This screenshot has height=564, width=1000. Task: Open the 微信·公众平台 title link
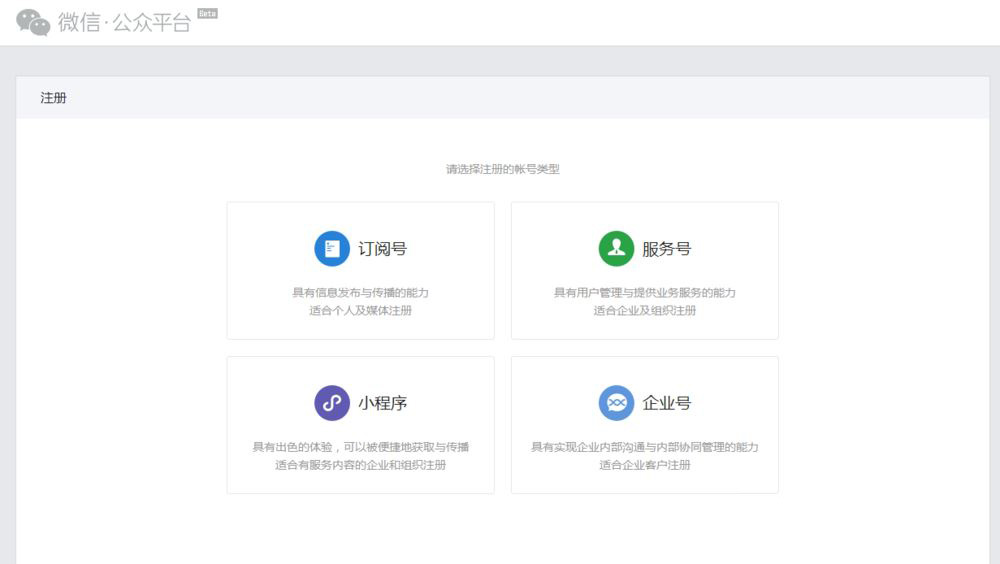(x=124, y=22)
